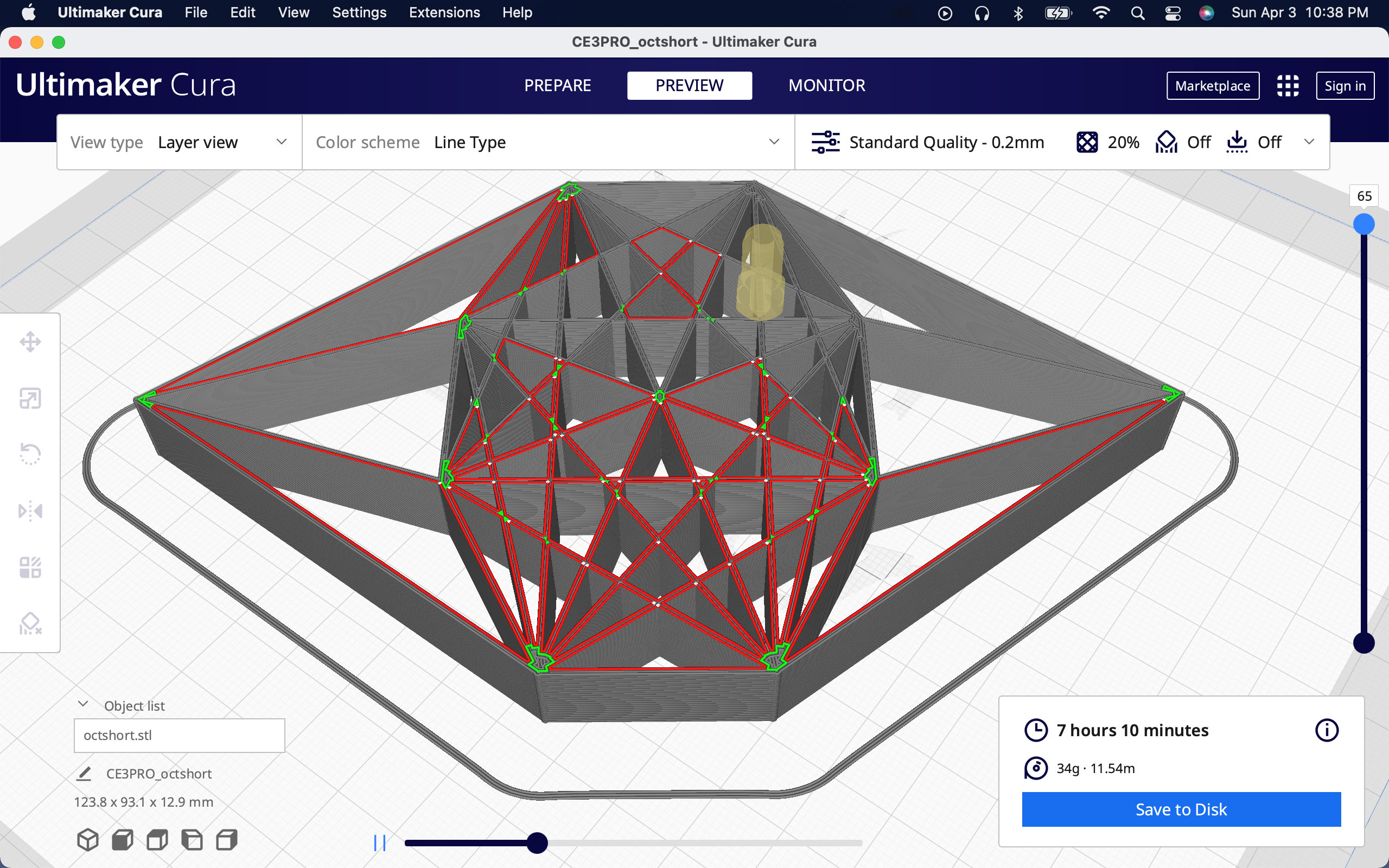Open the View type Layer view dropdown
1389x868 pixels.
pos(180,142)
